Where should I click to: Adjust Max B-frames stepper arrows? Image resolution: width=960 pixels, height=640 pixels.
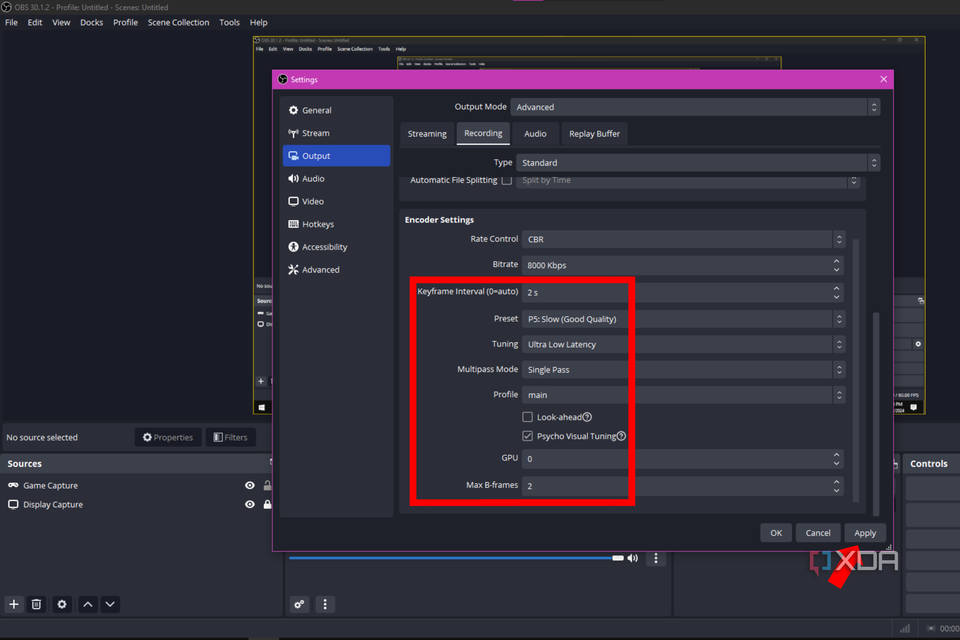(836, 486)
